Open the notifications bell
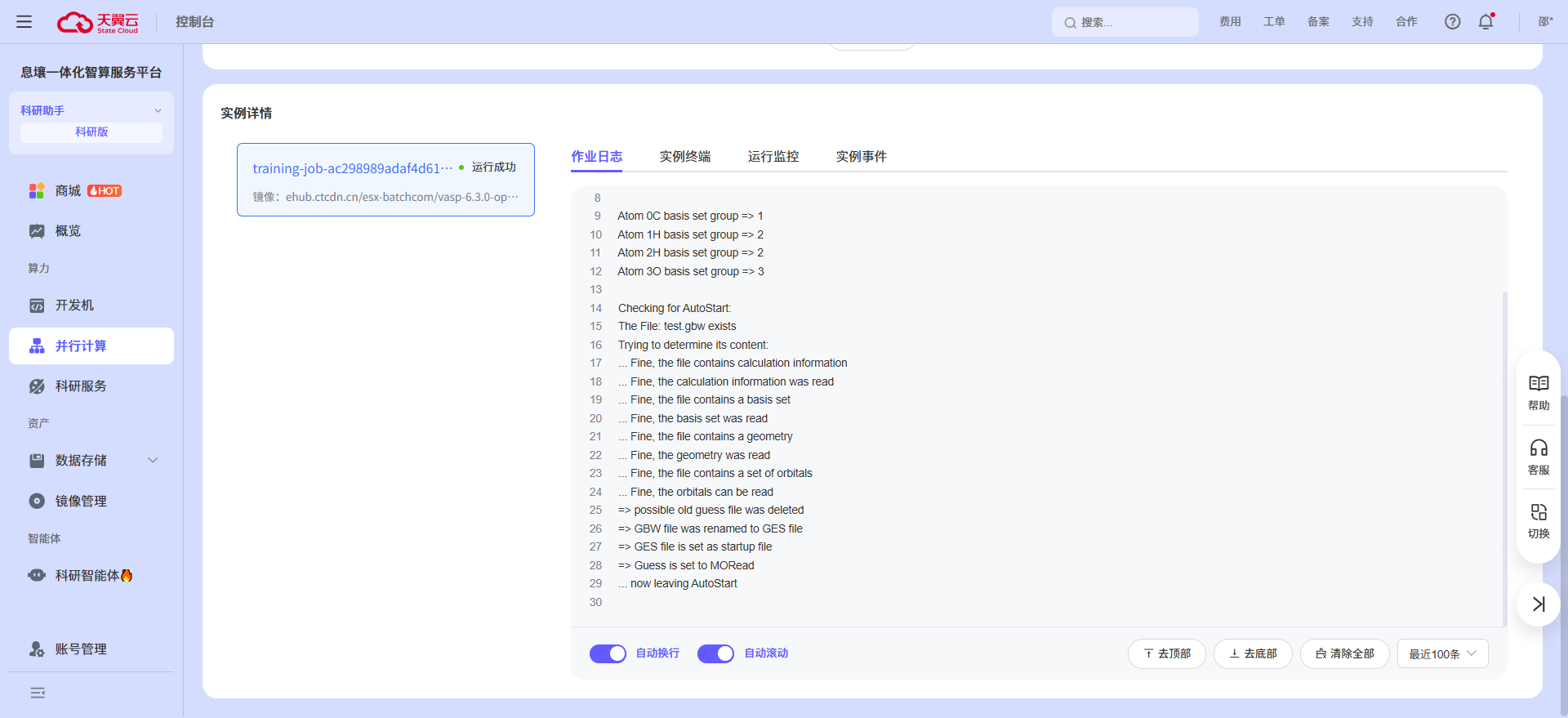Viewport: 1568px width, 718px height. pos(1486,22)
